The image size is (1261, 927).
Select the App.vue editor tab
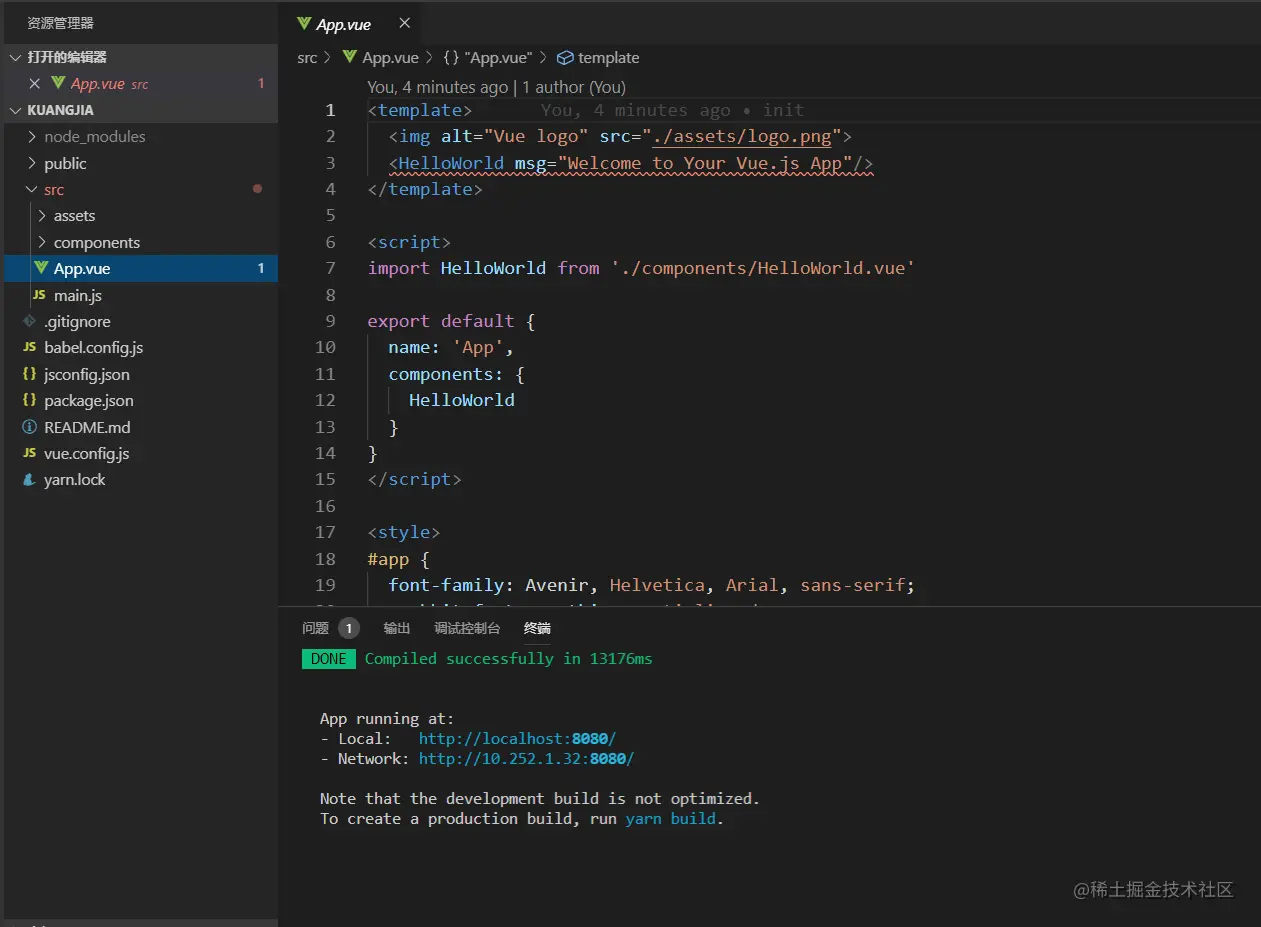point(350,24)
